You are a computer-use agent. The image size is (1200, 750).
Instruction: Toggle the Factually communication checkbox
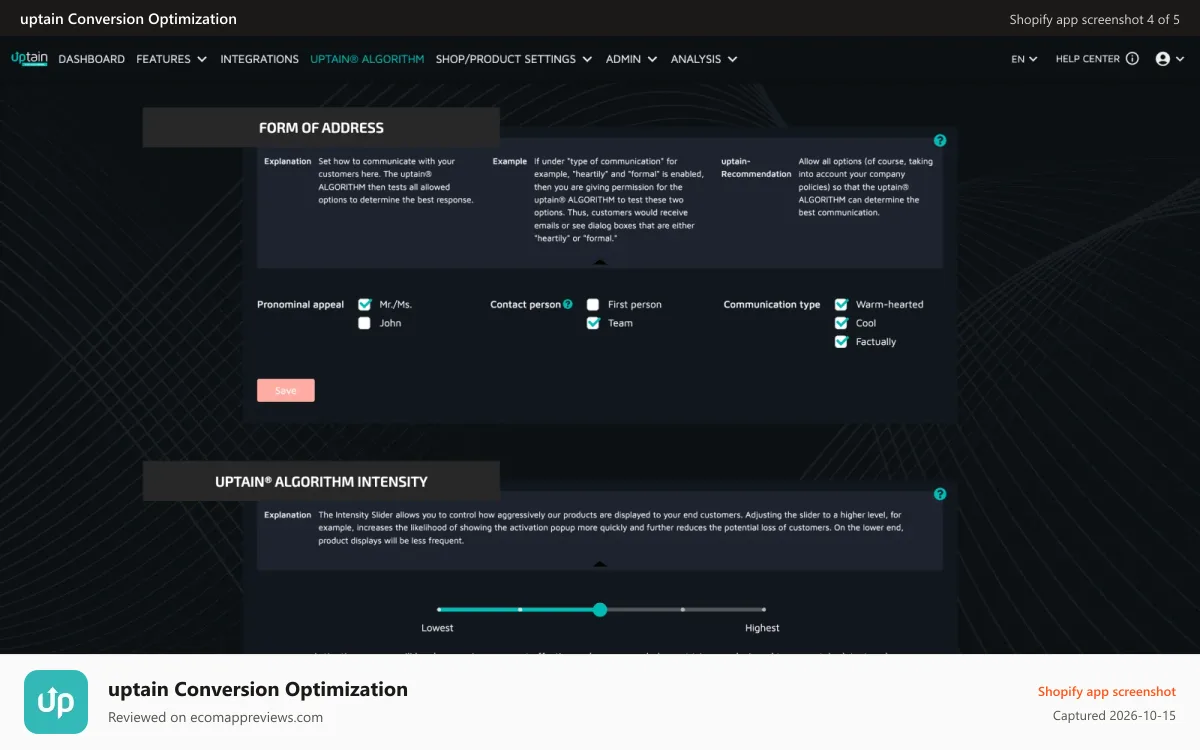click(841, 342)
